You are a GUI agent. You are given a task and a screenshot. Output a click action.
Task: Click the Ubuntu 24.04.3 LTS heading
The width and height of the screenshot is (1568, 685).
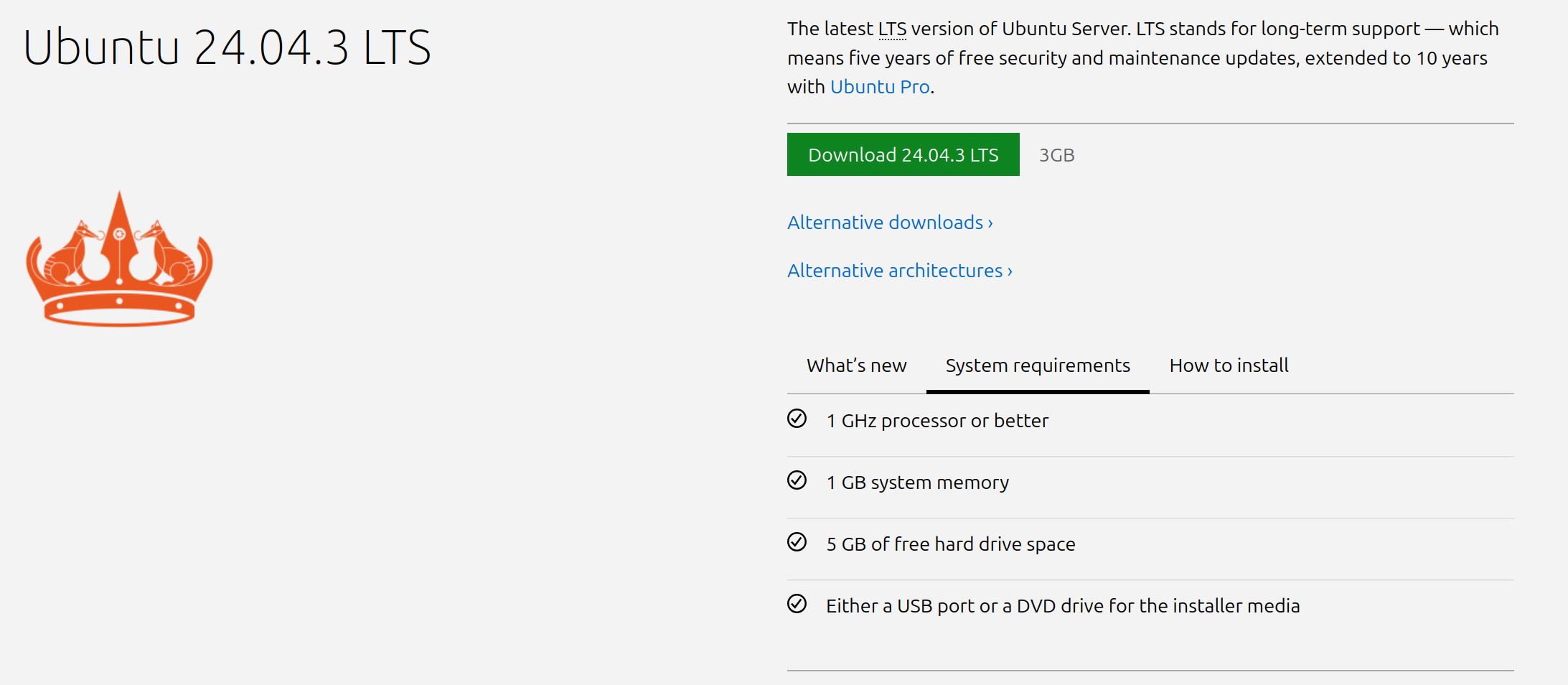(x=227, y=47)
